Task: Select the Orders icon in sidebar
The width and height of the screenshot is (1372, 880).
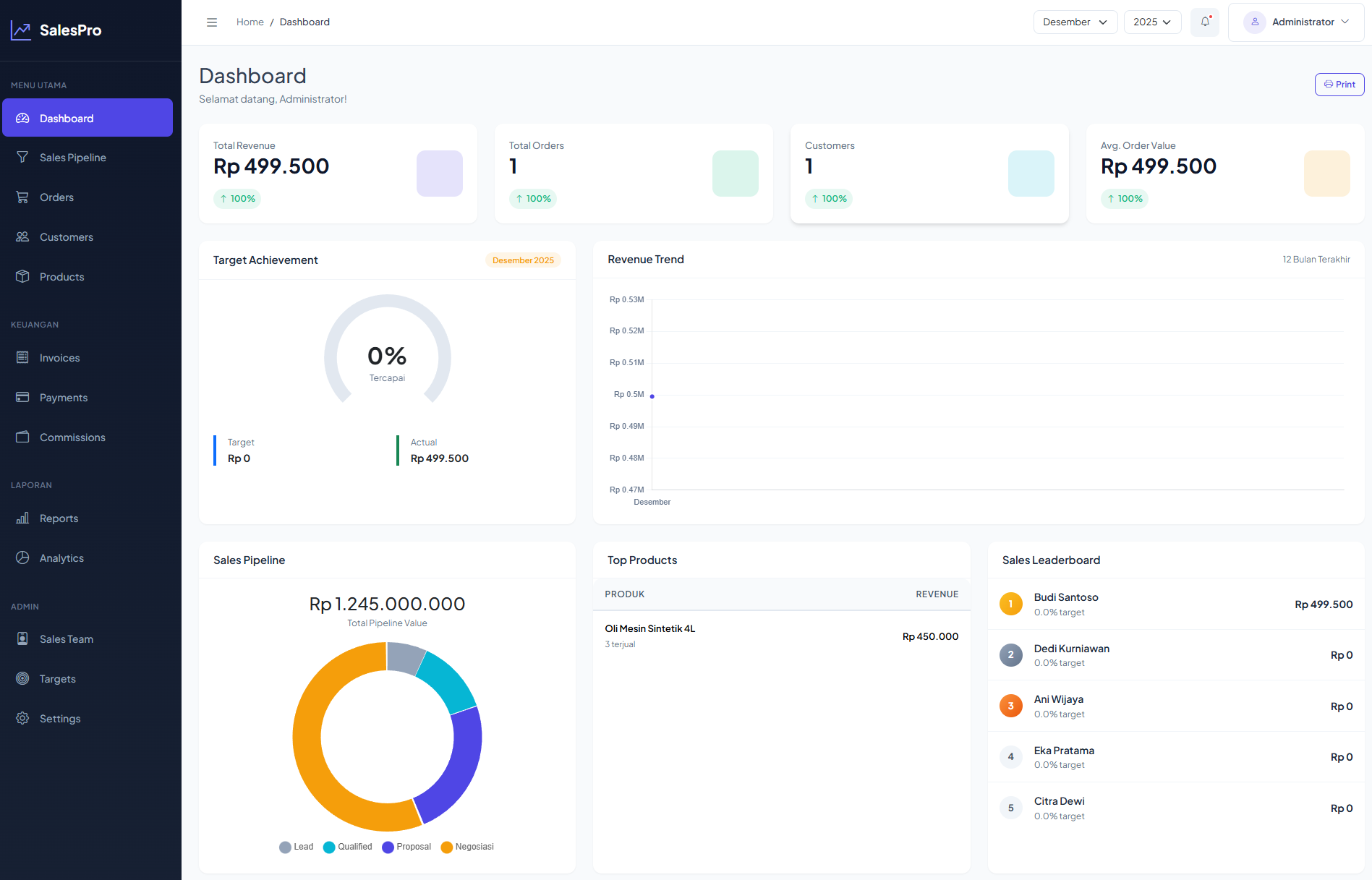Action: [22, 197]
